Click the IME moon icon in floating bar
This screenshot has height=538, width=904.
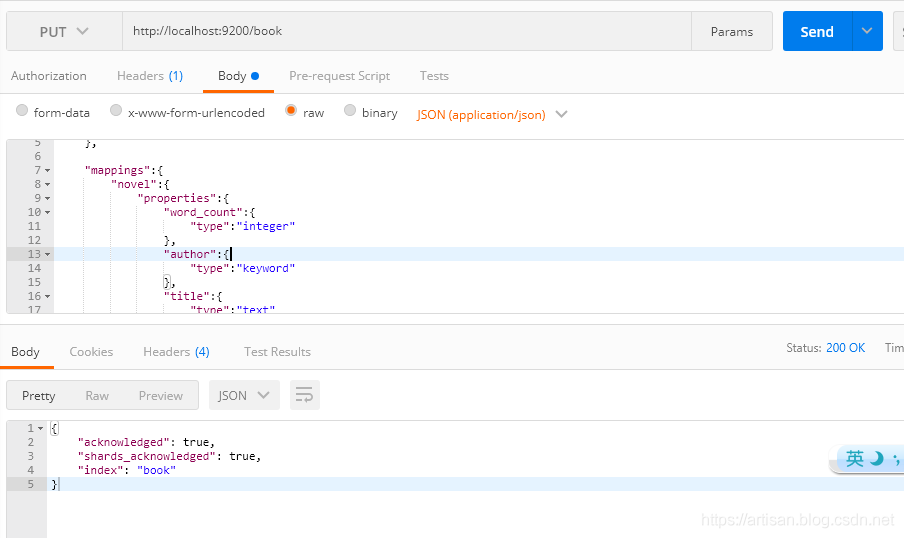pos(877,459)
